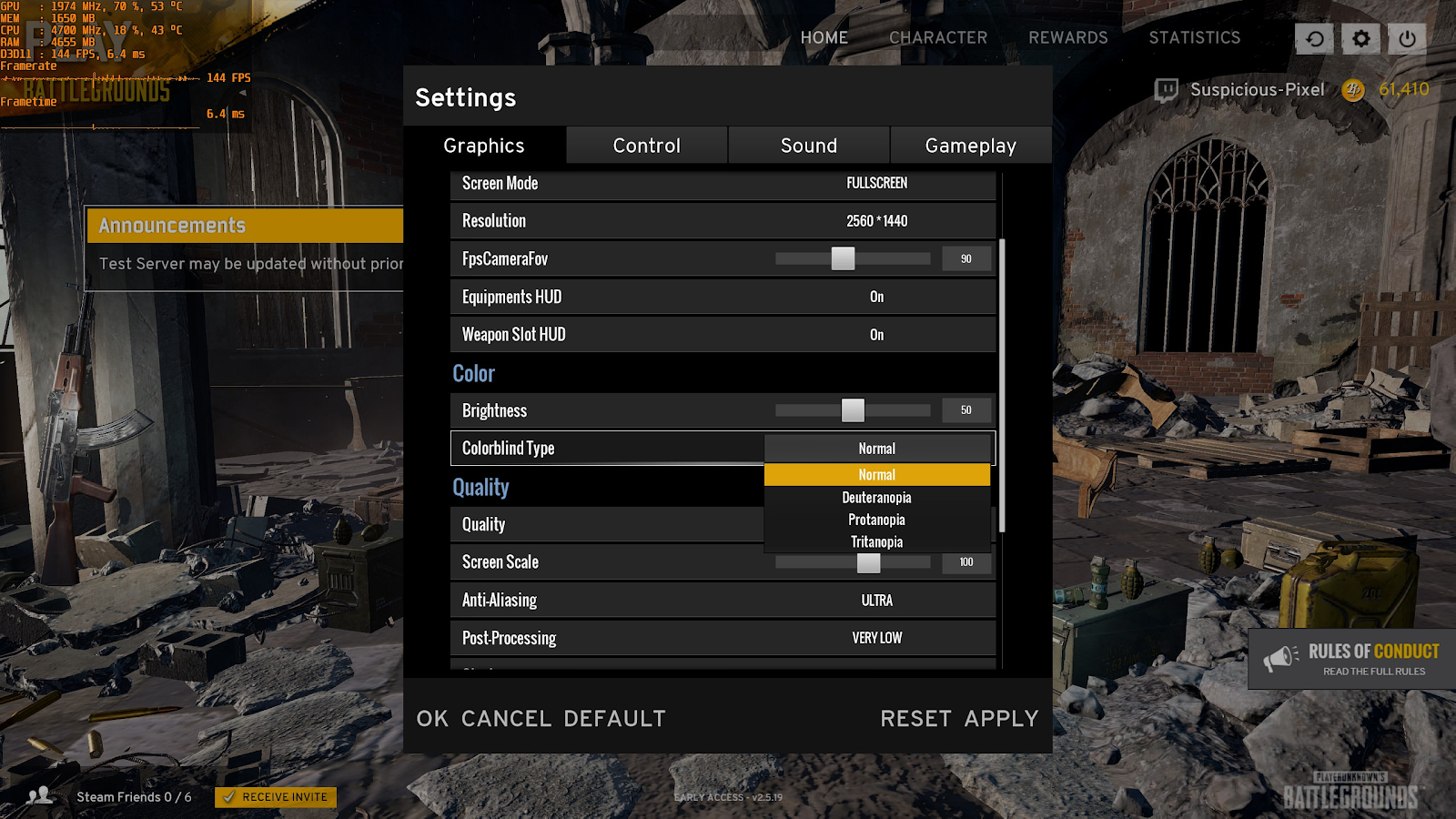Click the Brightness value field 50
This screenshot has height=819, width=1456.
[966, 410]
